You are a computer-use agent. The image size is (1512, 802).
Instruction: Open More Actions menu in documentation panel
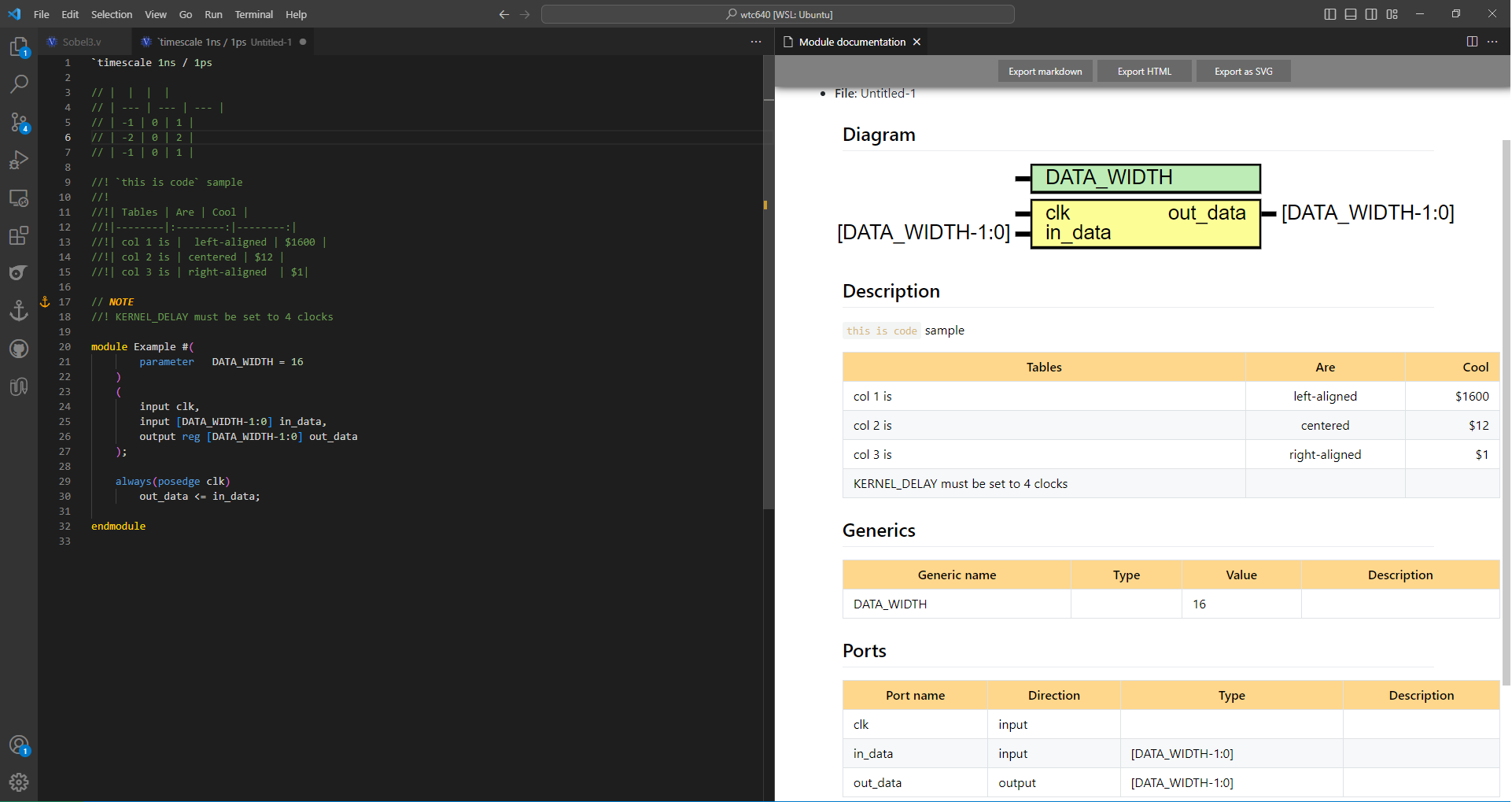[x=1493, y=41]
